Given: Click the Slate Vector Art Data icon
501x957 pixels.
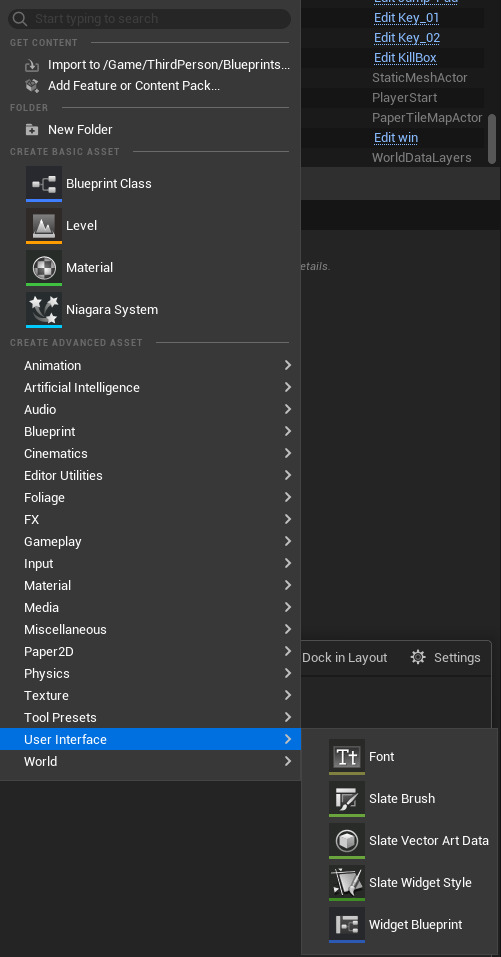Looking at the screenshot, I should 347,841.
